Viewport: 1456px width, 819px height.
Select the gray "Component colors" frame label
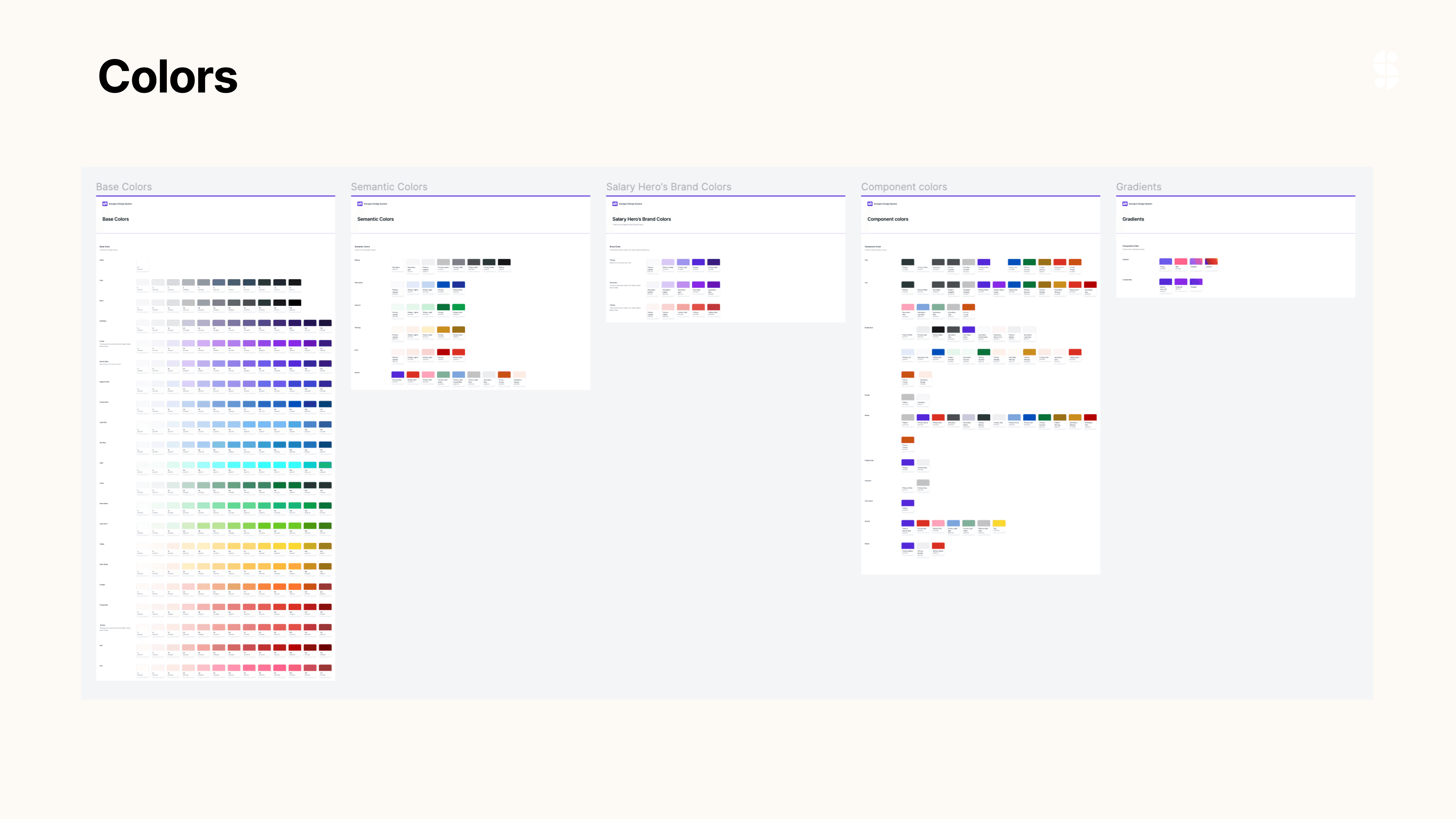point(904,186)
